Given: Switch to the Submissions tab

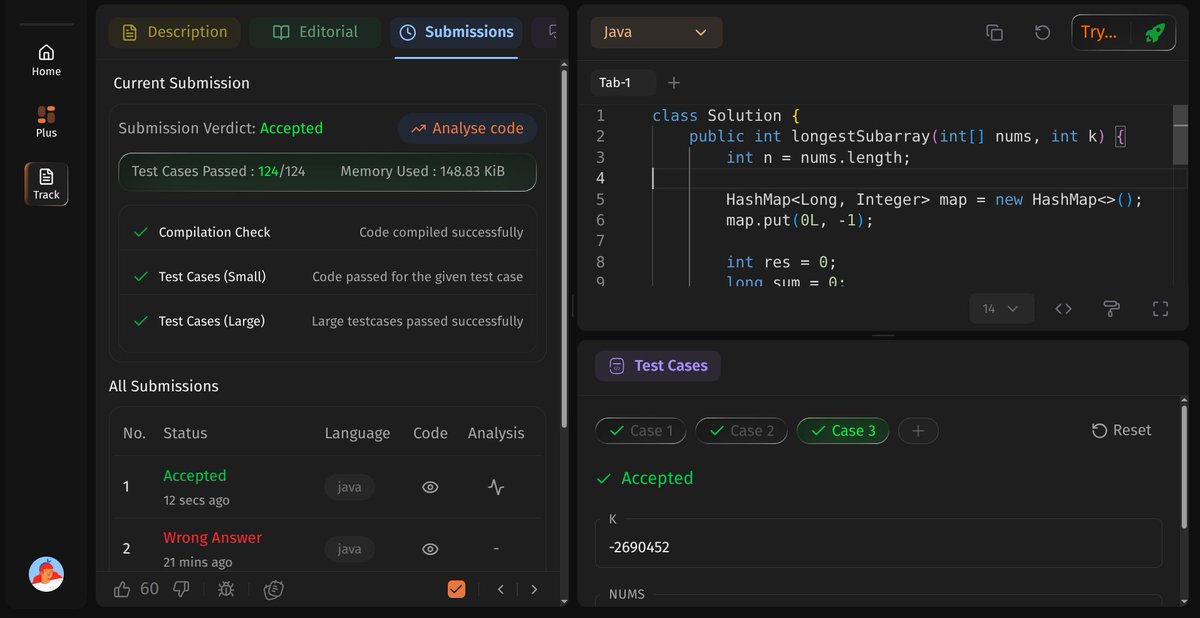Looking at the screenshot, I should click(x=456, y=32).
